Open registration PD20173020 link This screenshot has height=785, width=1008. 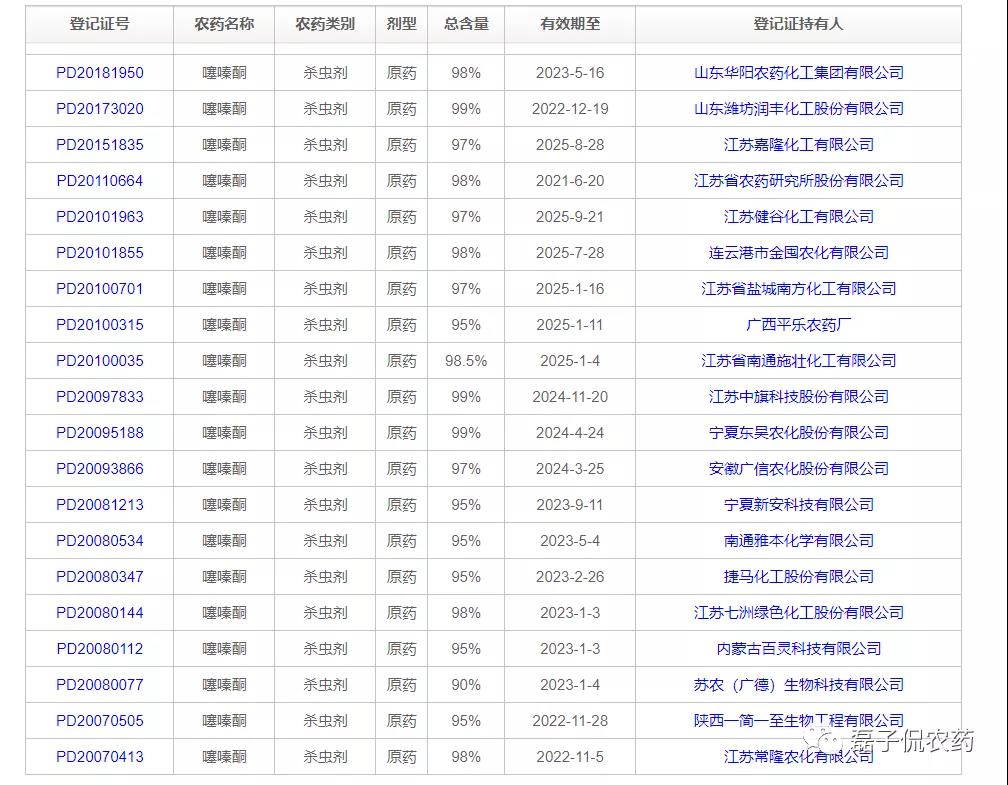[100, 109]
